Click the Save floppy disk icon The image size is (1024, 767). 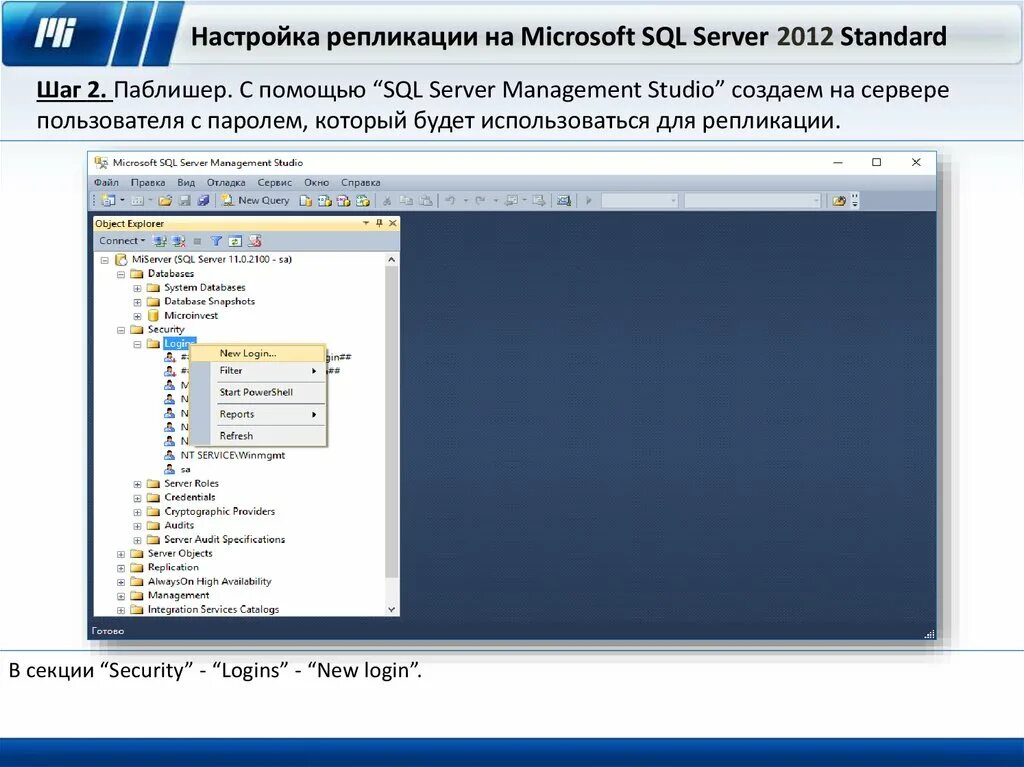coord(184,201)
